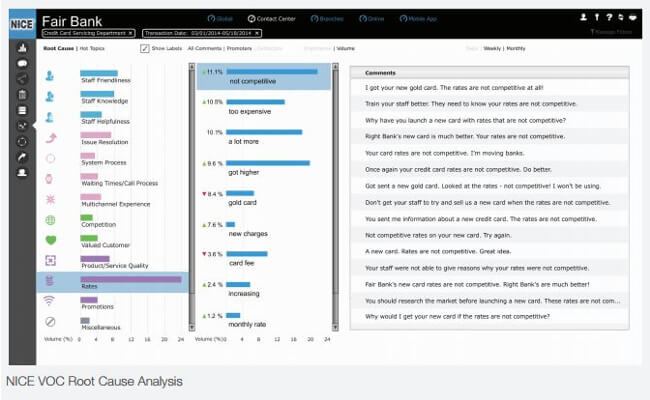This screenshot has width=650, height=400.
Task: Select the scatter-dots analysis icon in left sidebar
Action: (x=22, y=125)
